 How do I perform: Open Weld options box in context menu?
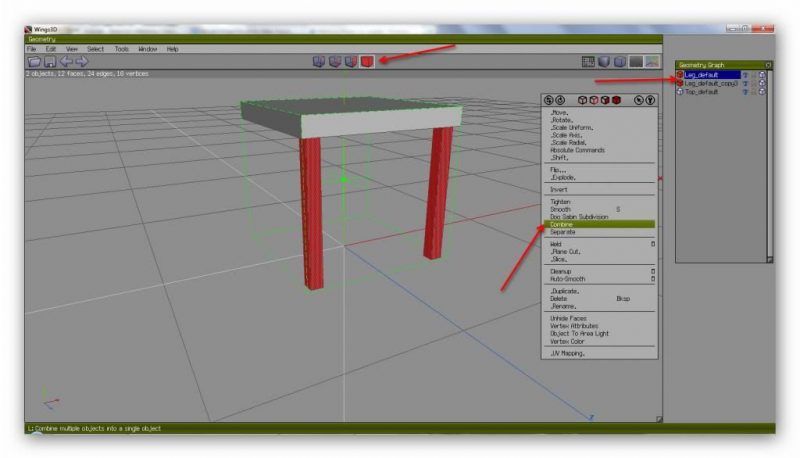pos(653,244)
